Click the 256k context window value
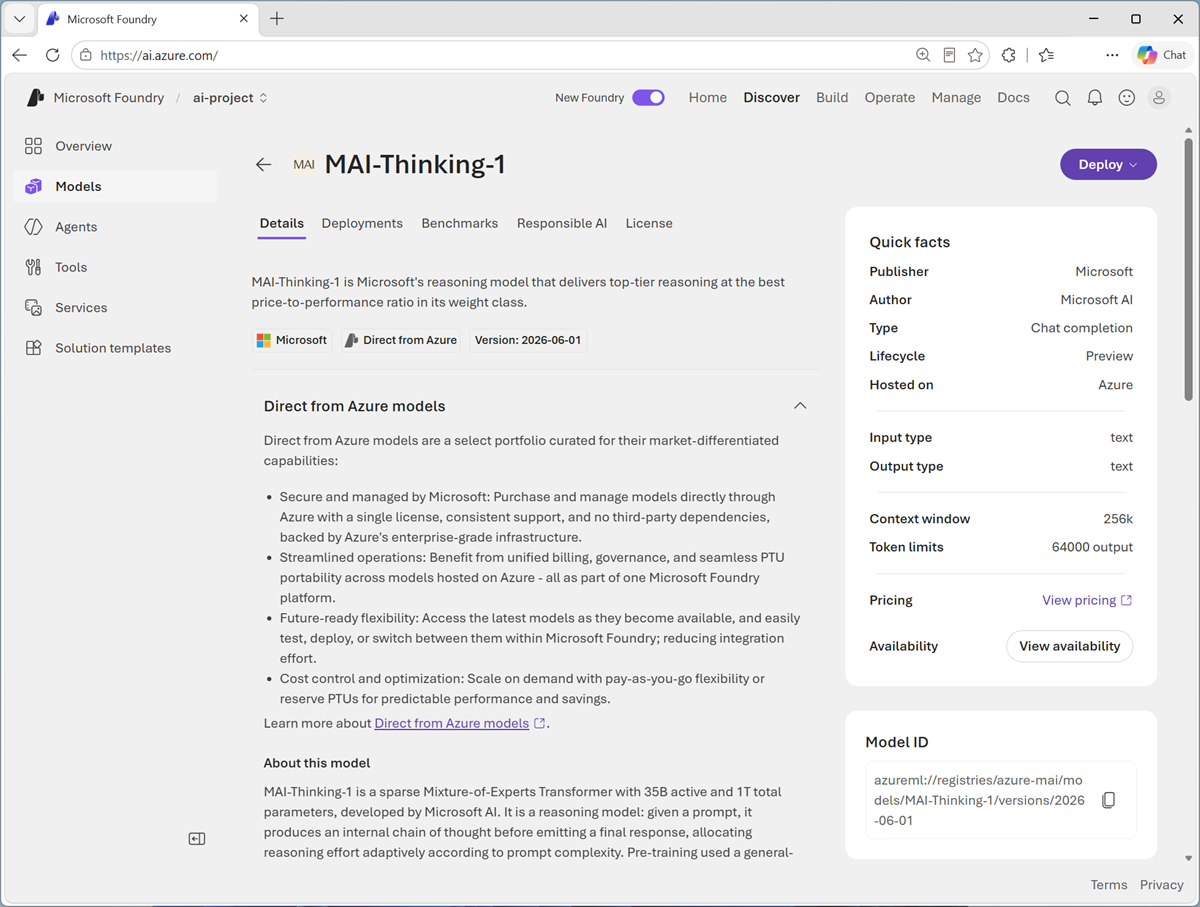The height and width of the screenshot is (907, 1200). pyautogui.click(x=1118, y=519)
